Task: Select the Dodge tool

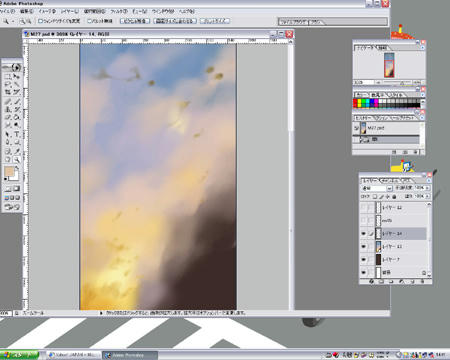Action: (16, 125)
